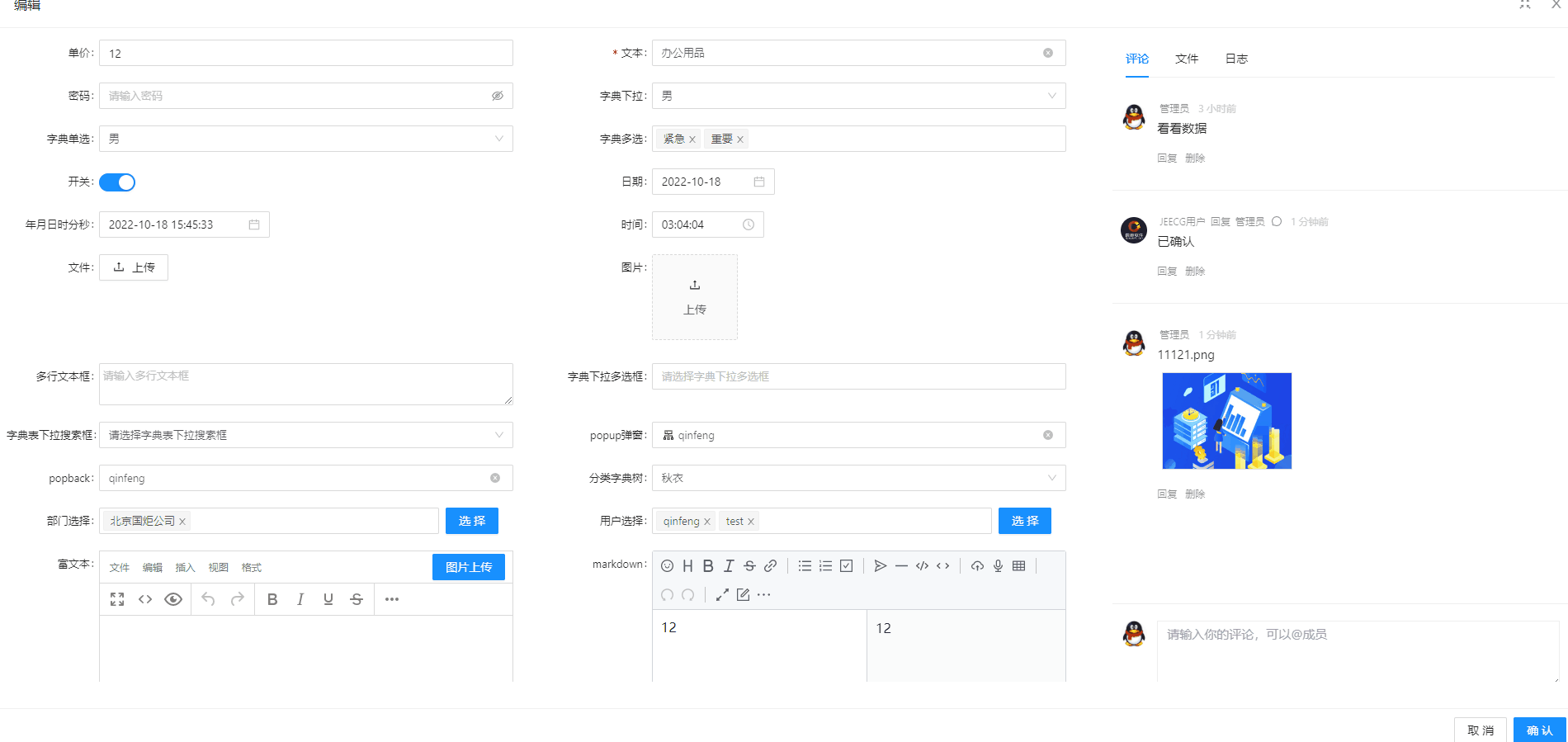Switch to the 评论 tab
This screenshot has width=1568, height=742.
[1137, 59]
